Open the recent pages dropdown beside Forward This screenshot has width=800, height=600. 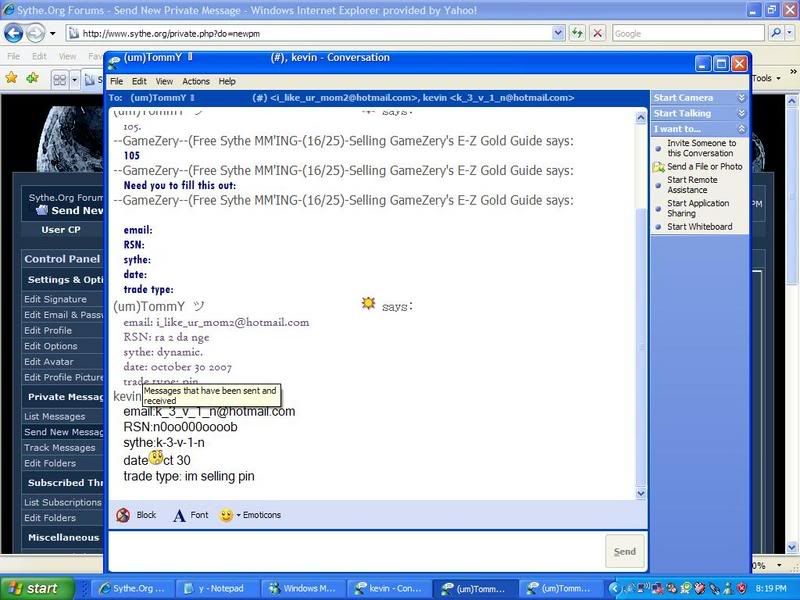(x=53, y=34)
